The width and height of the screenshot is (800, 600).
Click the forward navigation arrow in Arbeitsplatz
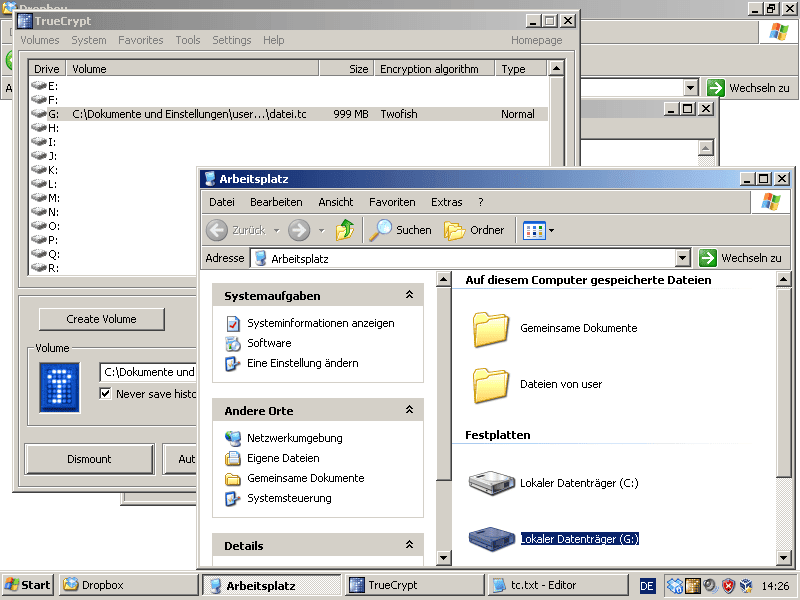point(299,230)
